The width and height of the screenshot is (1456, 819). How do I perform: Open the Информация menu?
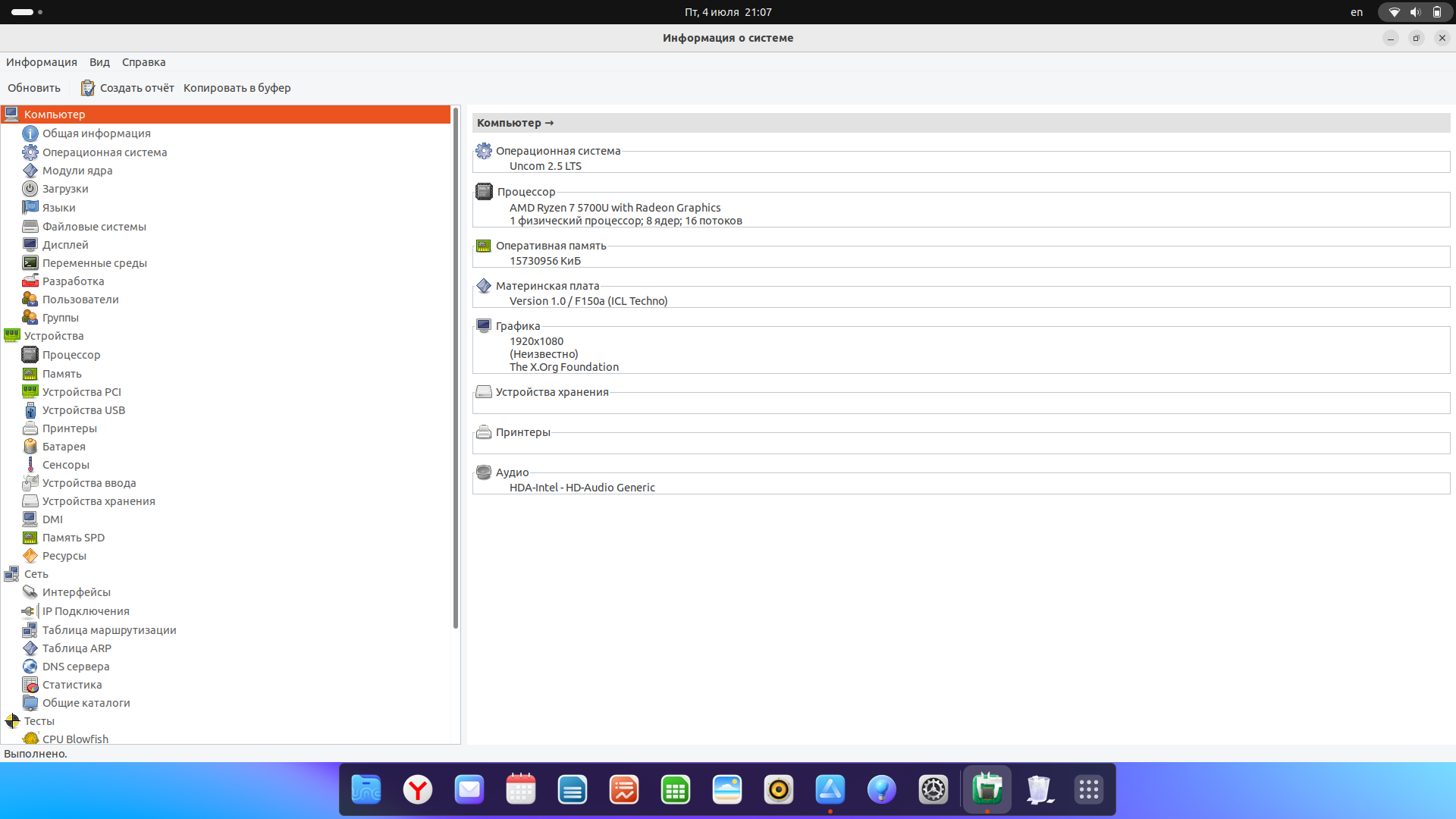coord(42,62)
